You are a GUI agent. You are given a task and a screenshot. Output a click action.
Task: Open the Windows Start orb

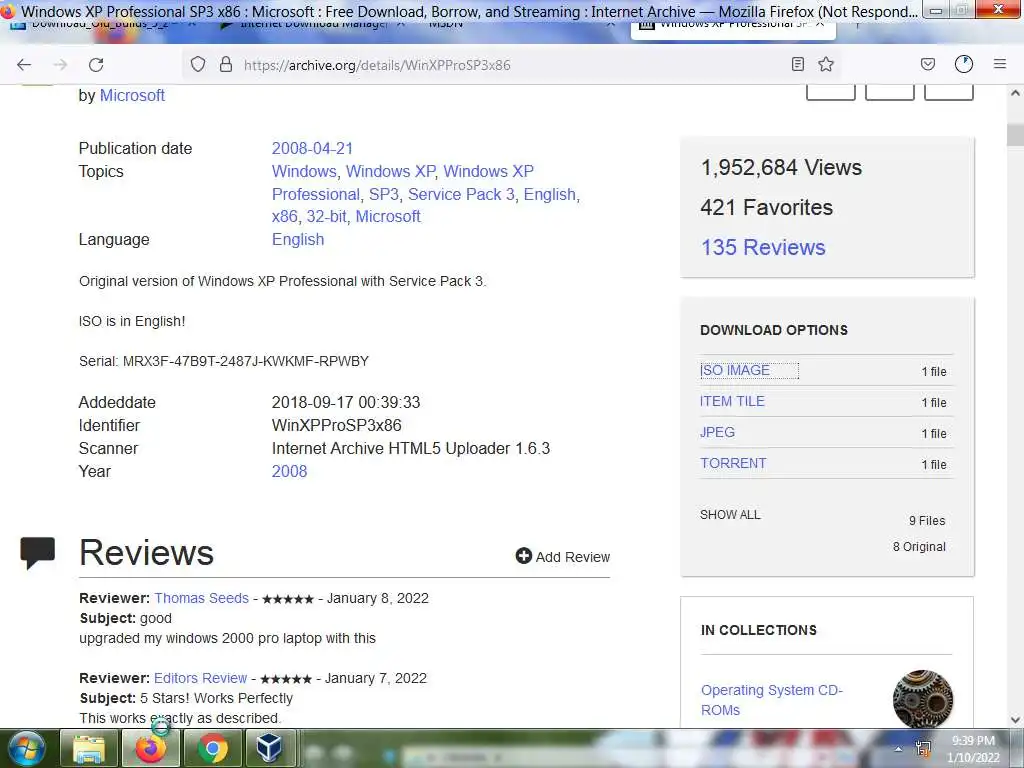coord(26,748)
